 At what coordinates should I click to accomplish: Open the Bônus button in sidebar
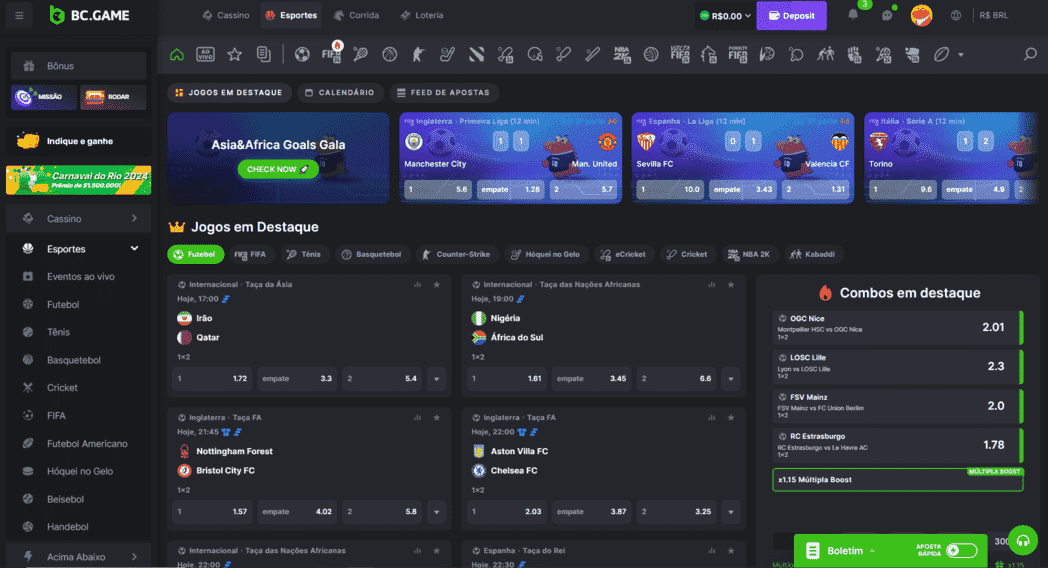click(79, 66)
